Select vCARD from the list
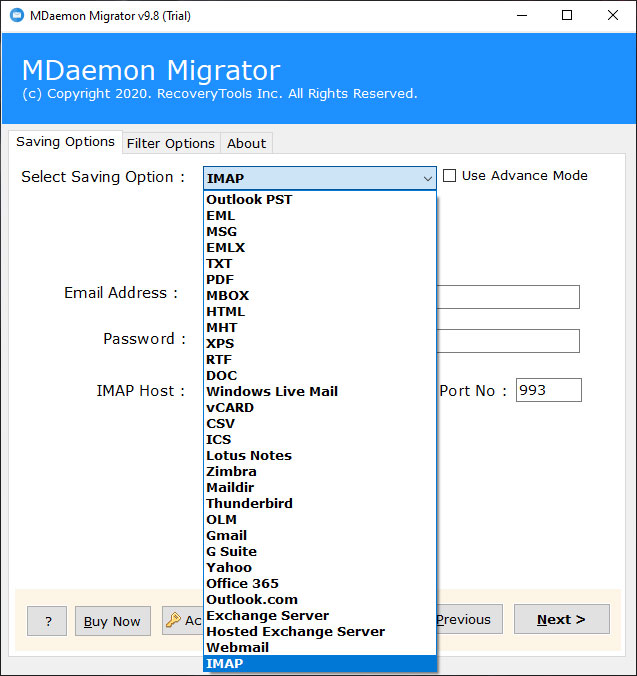Image resolution: width=637 pixels, height=676 pixels. (320, 407)
